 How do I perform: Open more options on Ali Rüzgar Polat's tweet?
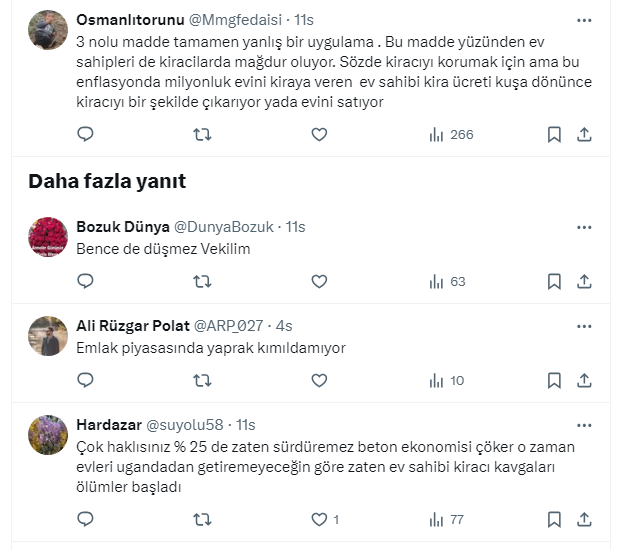coord(584,325)
